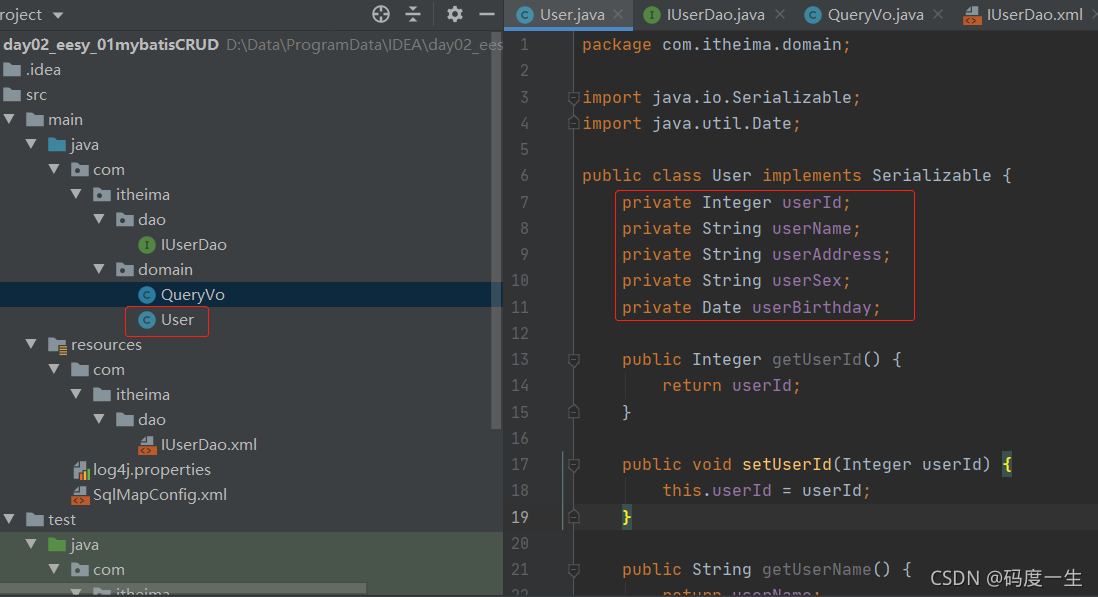The width and height of the screenshot is (1098, 597).
Task: Click the setUserId method name
Action: pos(786,464)
